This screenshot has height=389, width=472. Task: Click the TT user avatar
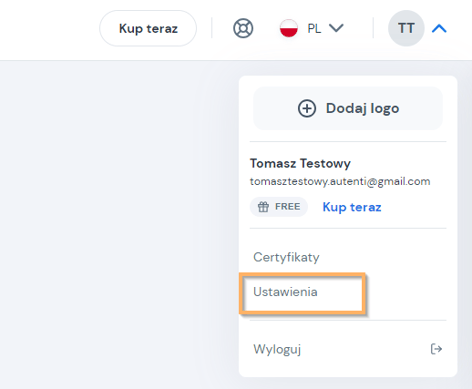[x=406, y=28]
